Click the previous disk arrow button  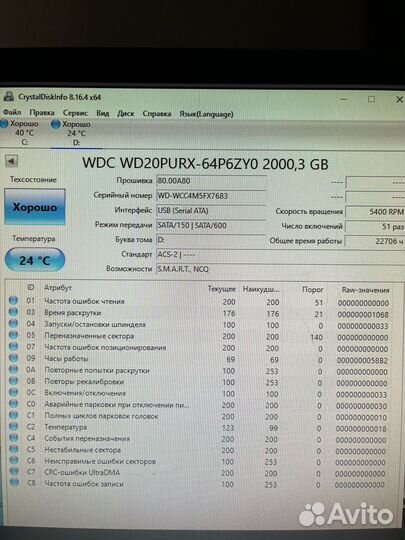11,161
